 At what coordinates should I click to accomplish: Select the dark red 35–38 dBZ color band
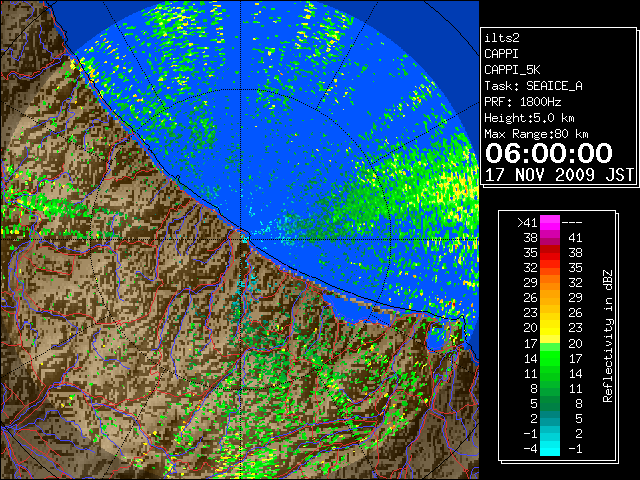click(x=550, y=252)
